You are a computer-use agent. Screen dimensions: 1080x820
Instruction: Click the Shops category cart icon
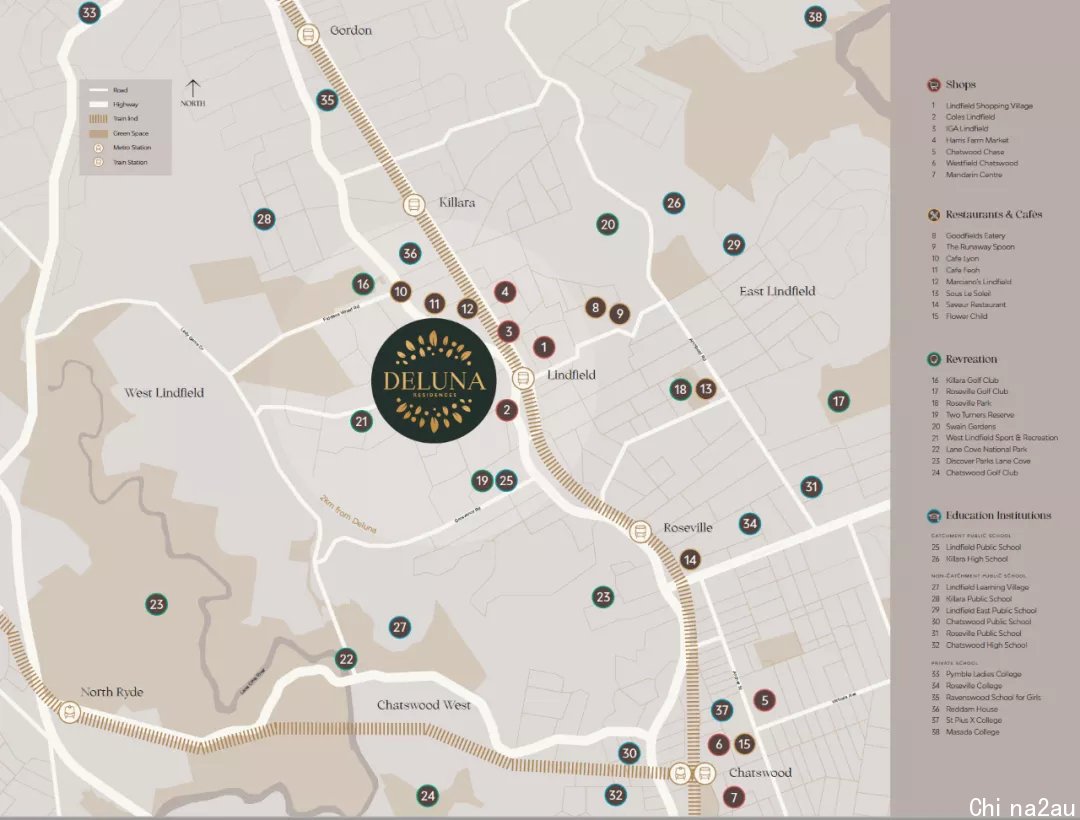(934, 85)
